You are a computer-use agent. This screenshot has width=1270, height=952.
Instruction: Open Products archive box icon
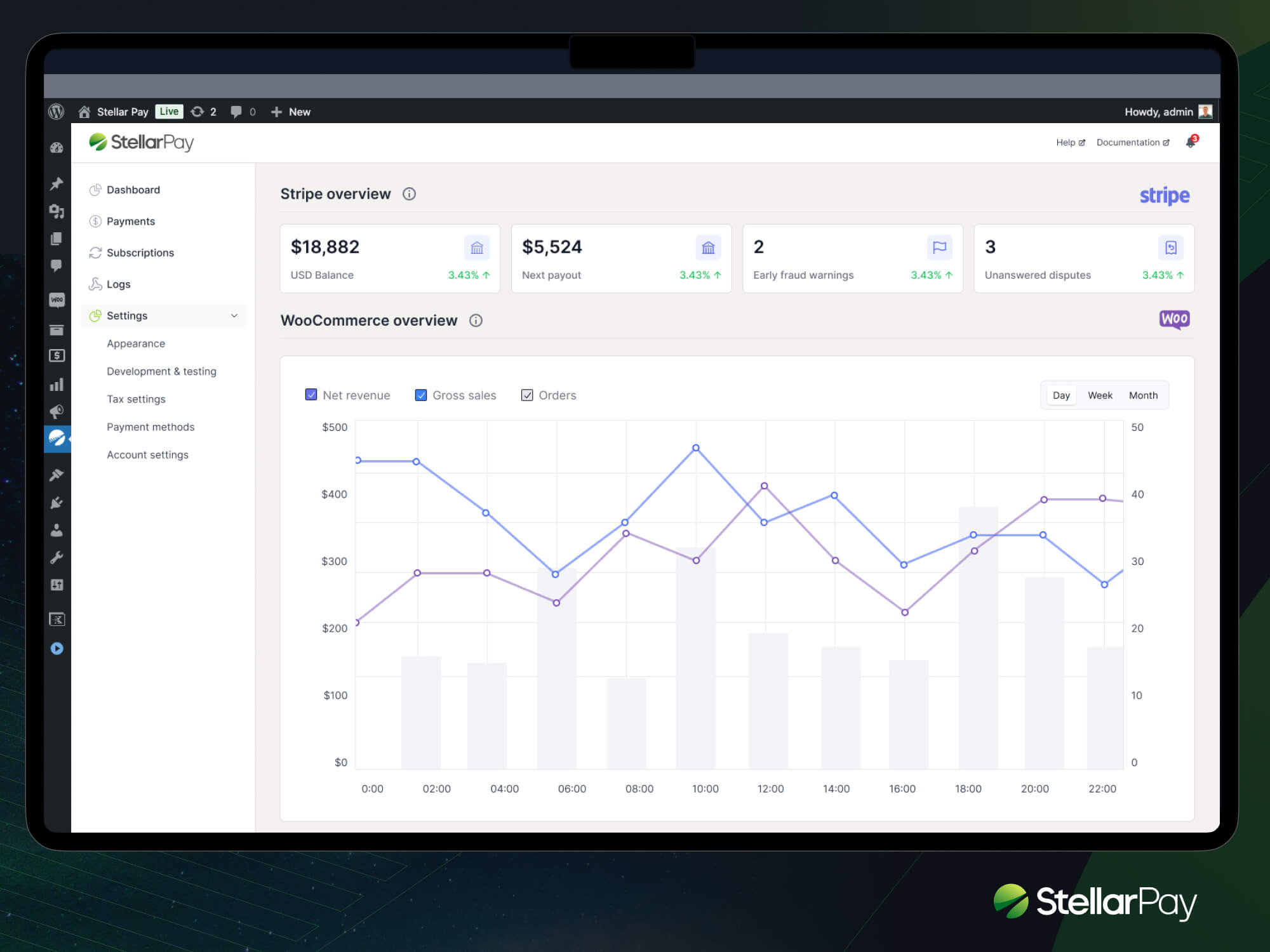click(57, 329)
